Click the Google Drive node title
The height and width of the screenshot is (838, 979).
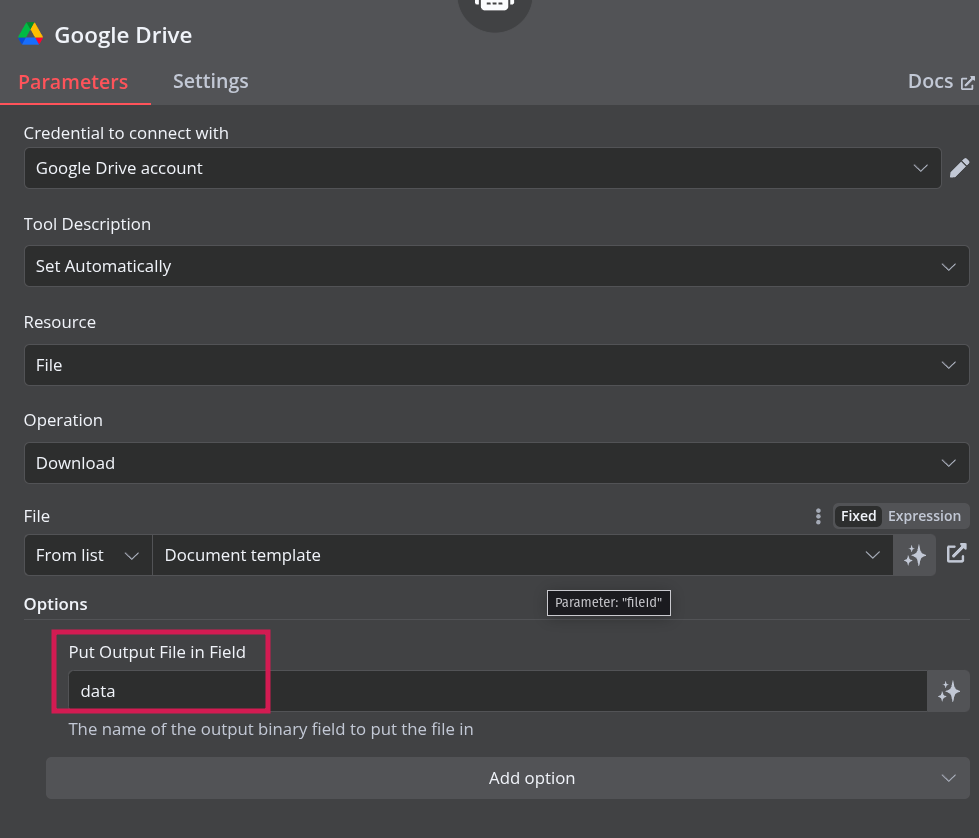(x=123, y=36)
